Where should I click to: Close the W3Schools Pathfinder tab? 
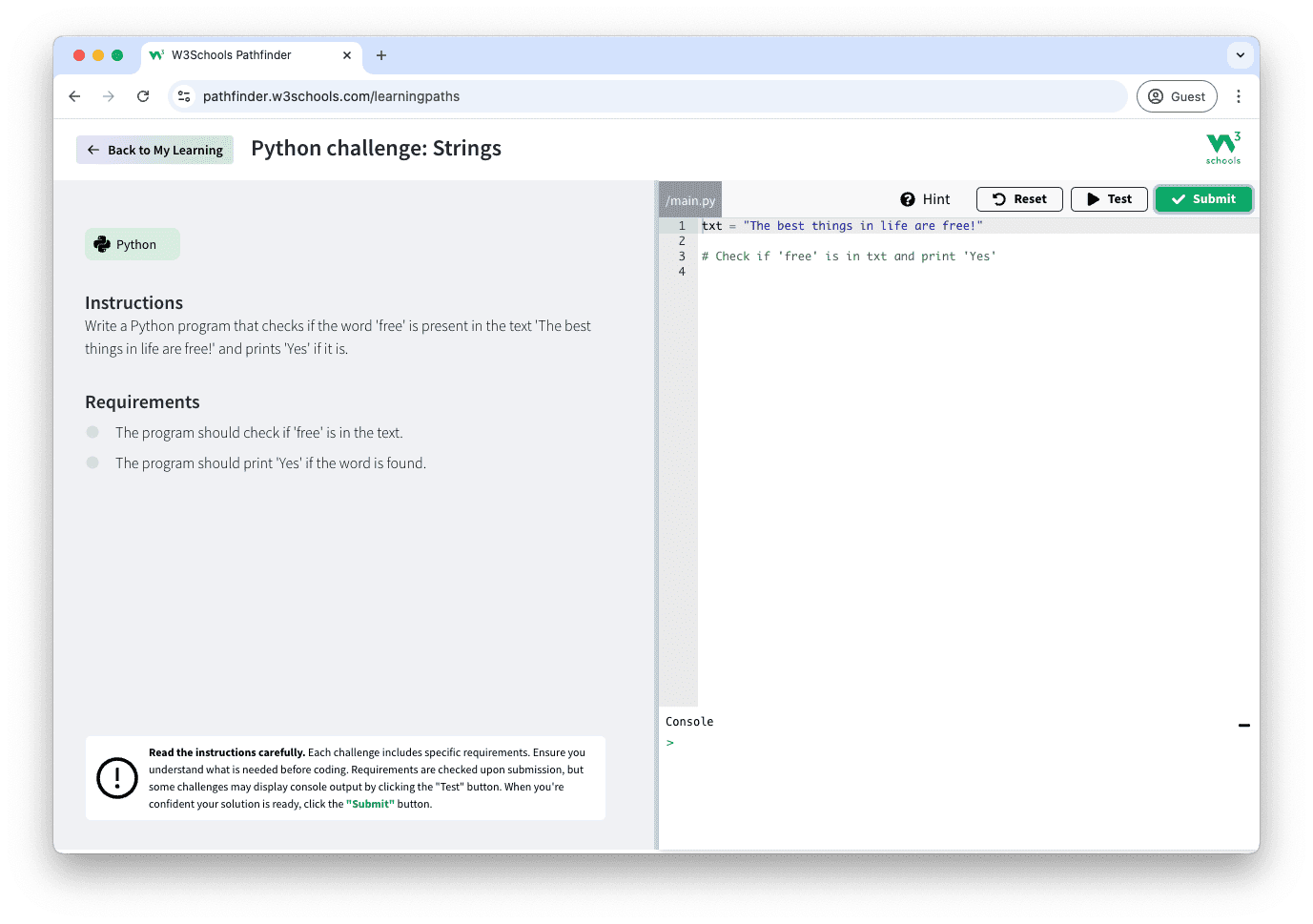[x=347, y=55]
